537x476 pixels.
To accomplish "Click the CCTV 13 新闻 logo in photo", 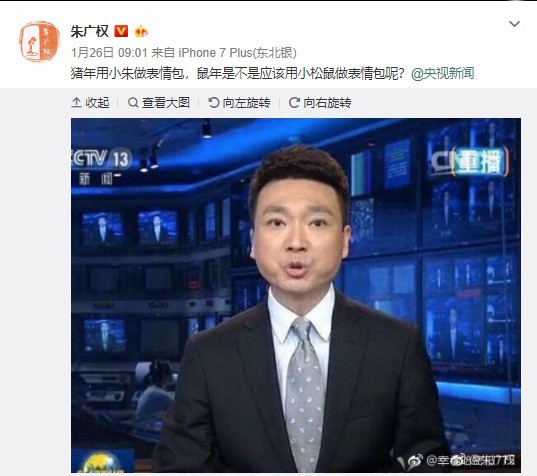I will (x=101, y=166).
